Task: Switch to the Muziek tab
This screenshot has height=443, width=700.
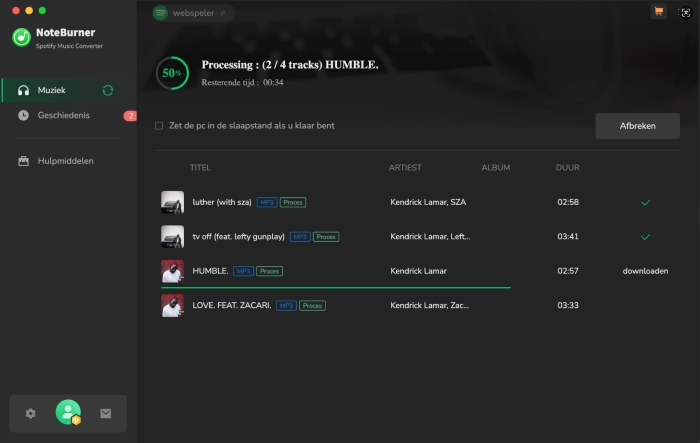Action: (x=69, y=90)
